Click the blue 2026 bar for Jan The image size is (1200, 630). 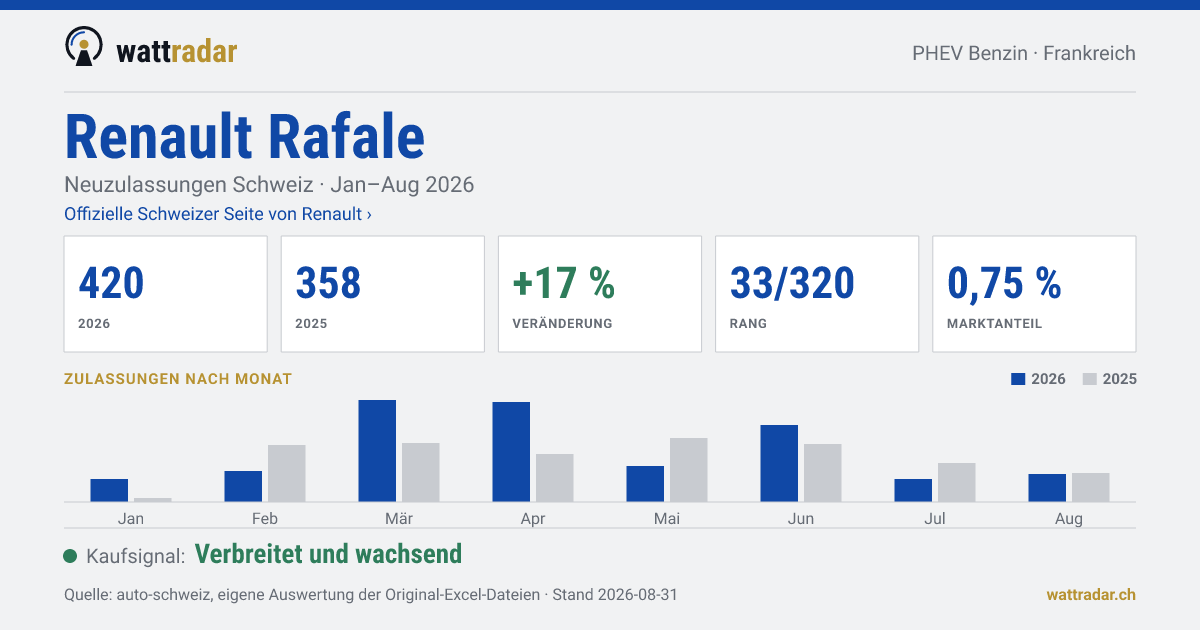(x=109, y=490)
